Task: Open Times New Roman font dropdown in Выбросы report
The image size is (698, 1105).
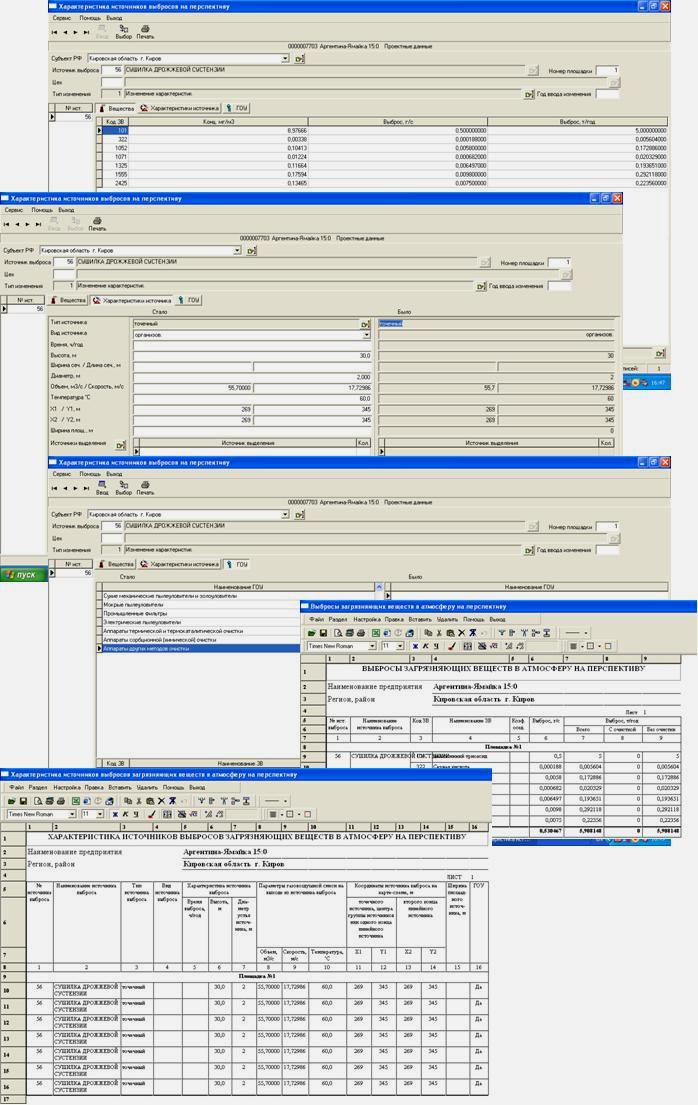Action: click(x=372, y=646)
